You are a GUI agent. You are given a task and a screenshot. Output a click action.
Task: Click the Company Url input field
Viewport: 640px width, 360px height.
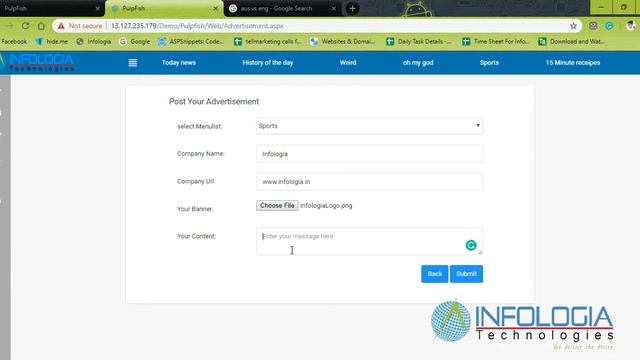[369, 182]
